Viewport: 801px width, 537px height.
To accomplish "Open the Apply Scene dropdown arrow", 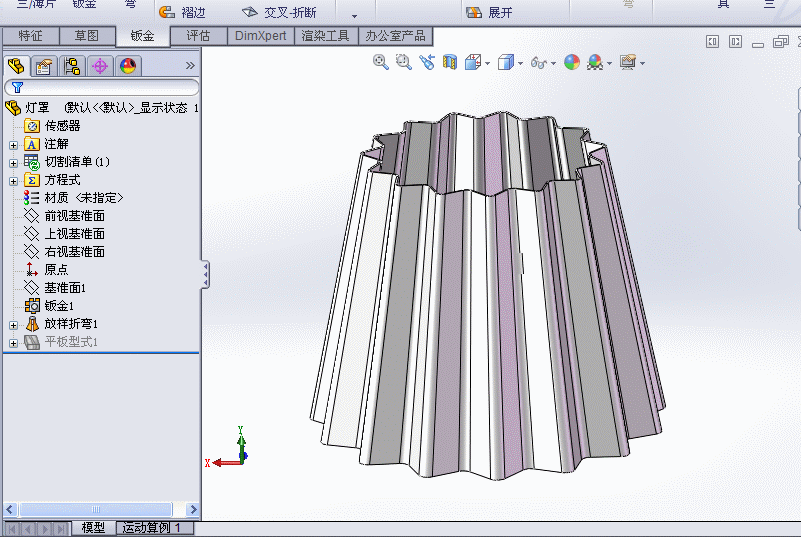I will [x=609, y=64].
